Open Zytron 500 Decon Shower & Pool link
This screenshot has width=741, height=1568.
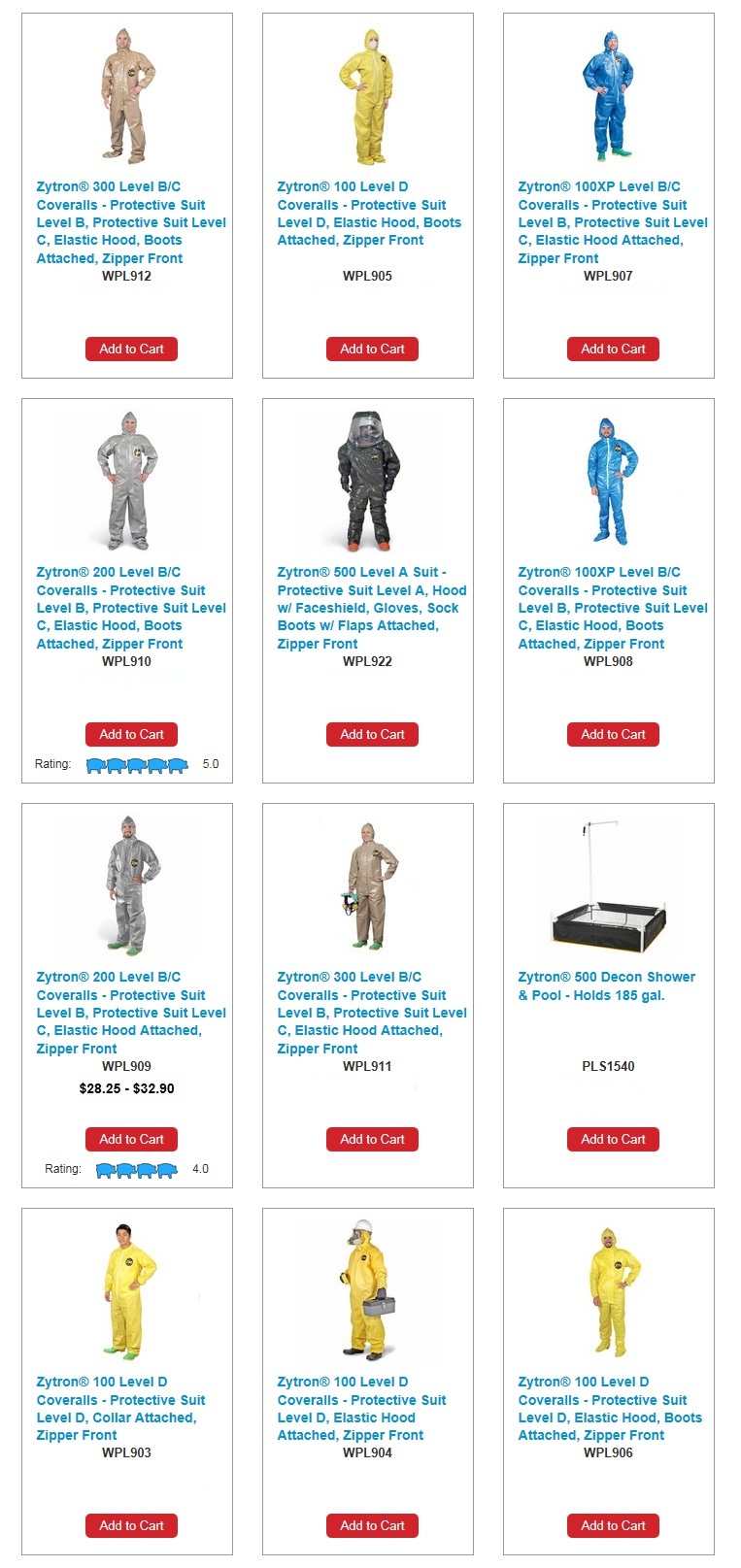[x=607, y=986]
